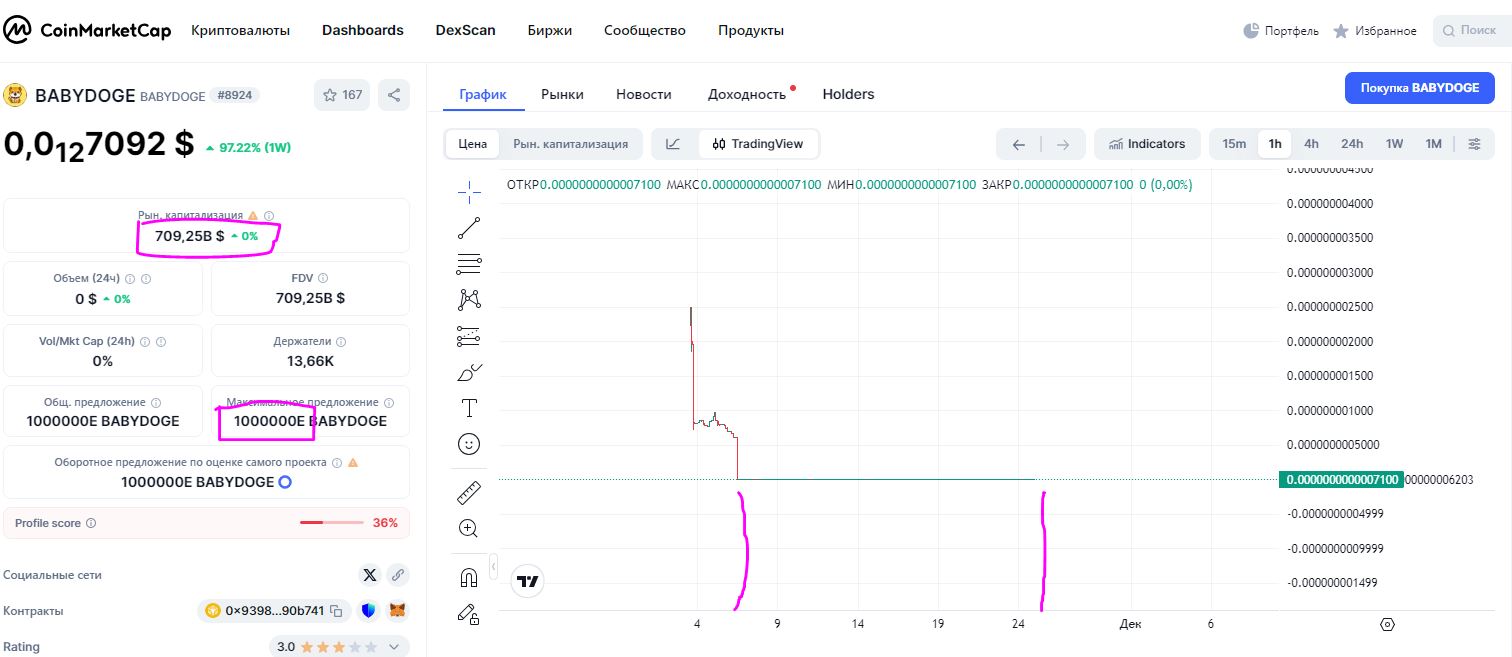Redo chart action with right arrow
Viewport: 1512px width, 657px height.
click(x=1063, y=144)
